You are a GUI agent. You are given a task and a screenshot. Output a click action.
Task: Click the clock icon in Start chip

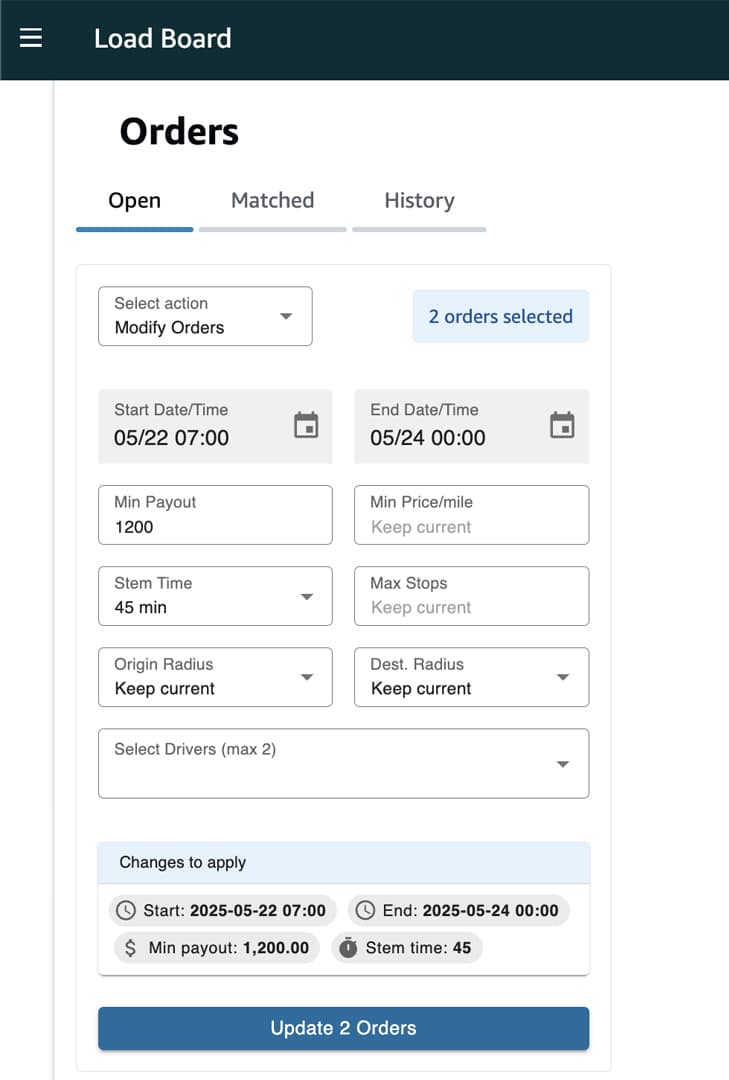tap(126, 910)
